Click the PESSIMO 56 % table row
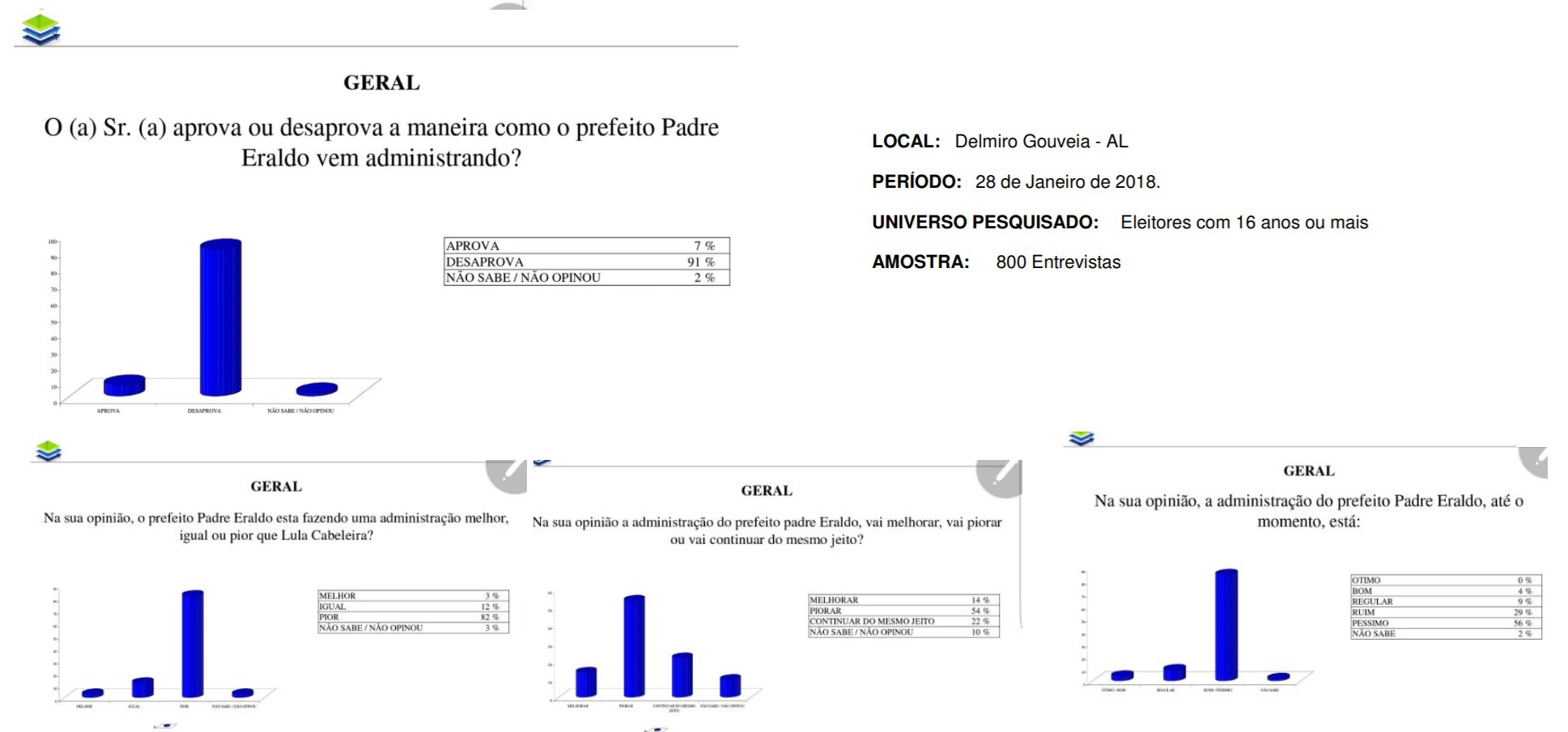Viewport: 1568px width, 732px height. (1445, 623)
